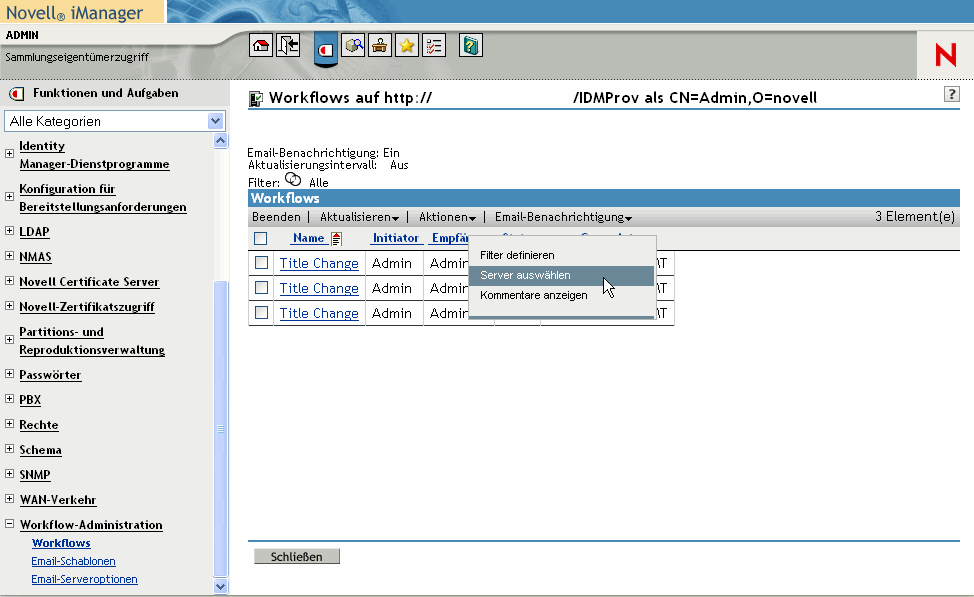Open the Aktualisieren menu
This screenshot has height=597, width=974.
click(x=359, y=217)
